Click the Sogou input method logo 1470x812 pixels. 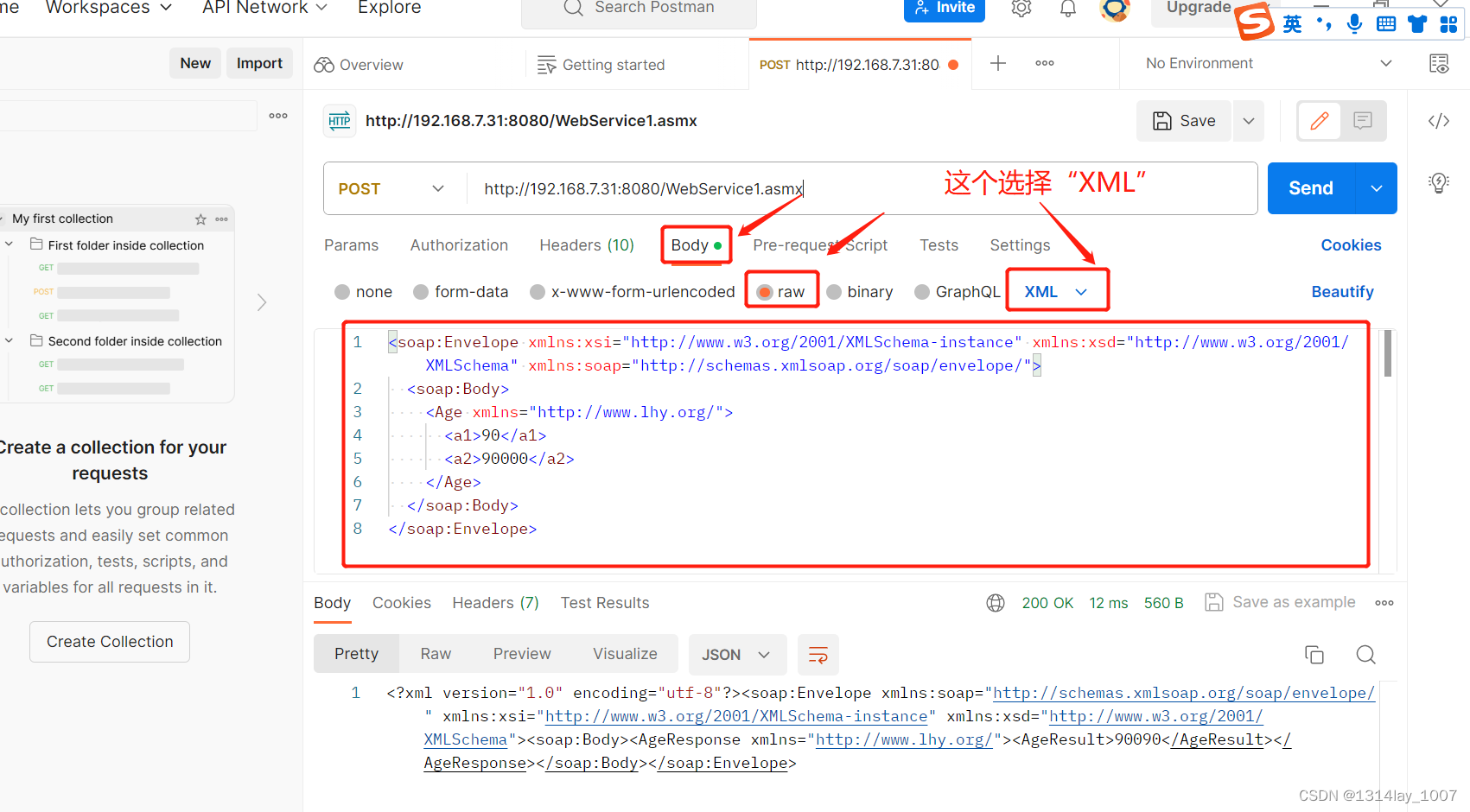(x=1255, y=22)
